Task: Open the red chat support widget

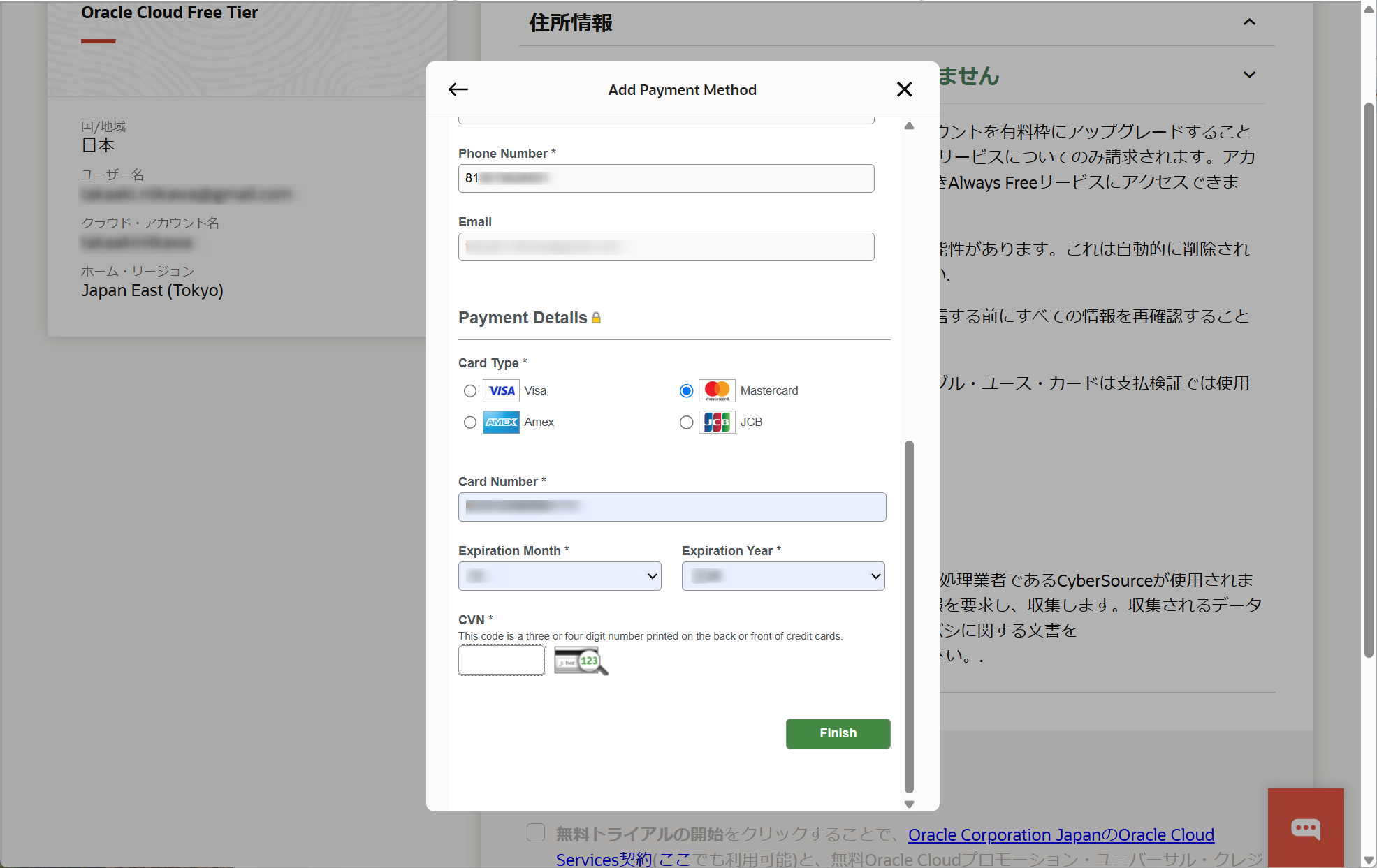Action: (x=1306, y=827)
